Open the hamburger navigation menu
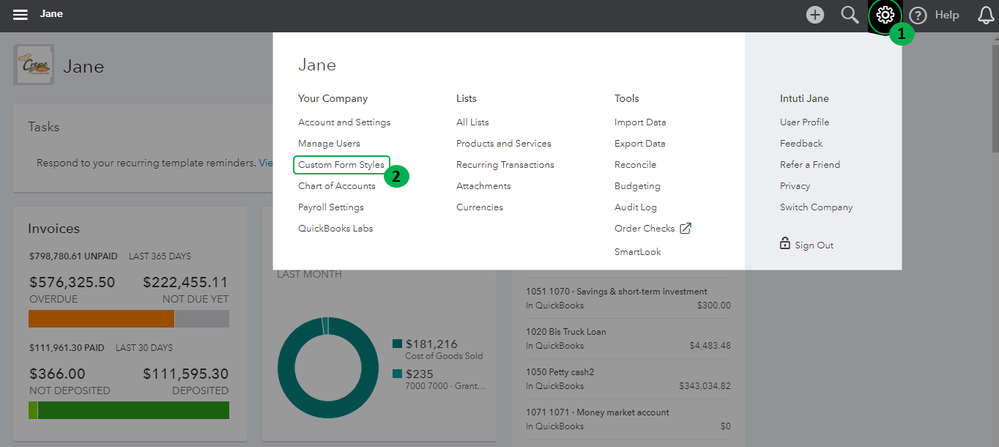This screenshot has height=447, width=999. [x=20, y=15]
